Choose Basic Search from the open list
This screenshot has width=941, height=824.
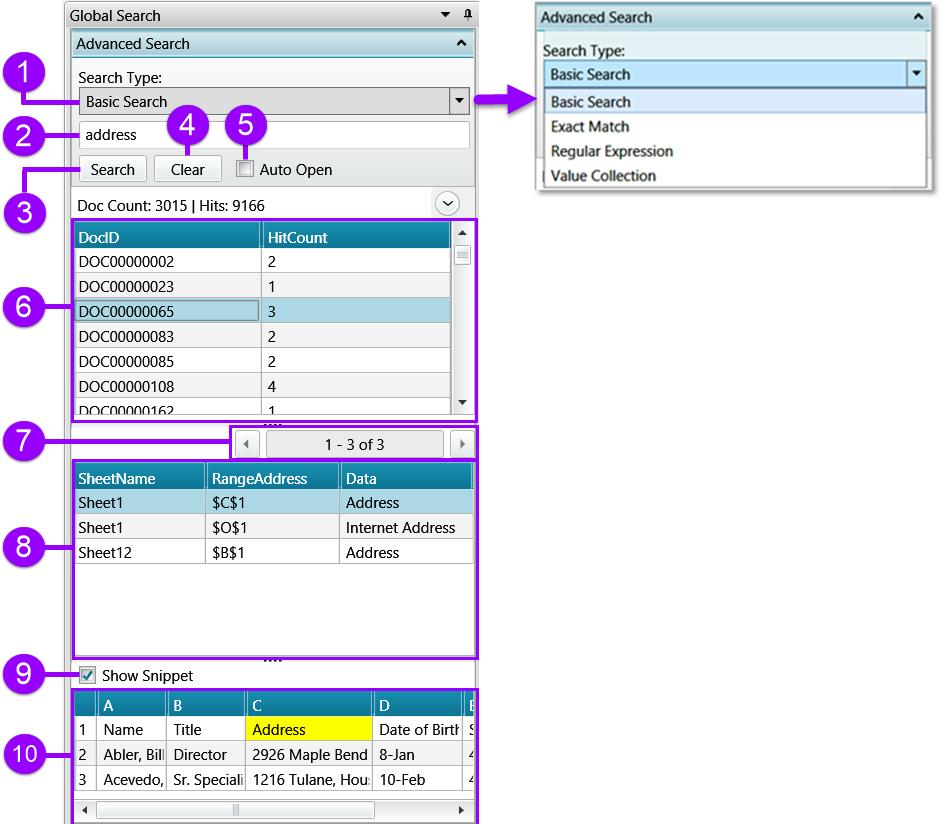tap(735, 101)
